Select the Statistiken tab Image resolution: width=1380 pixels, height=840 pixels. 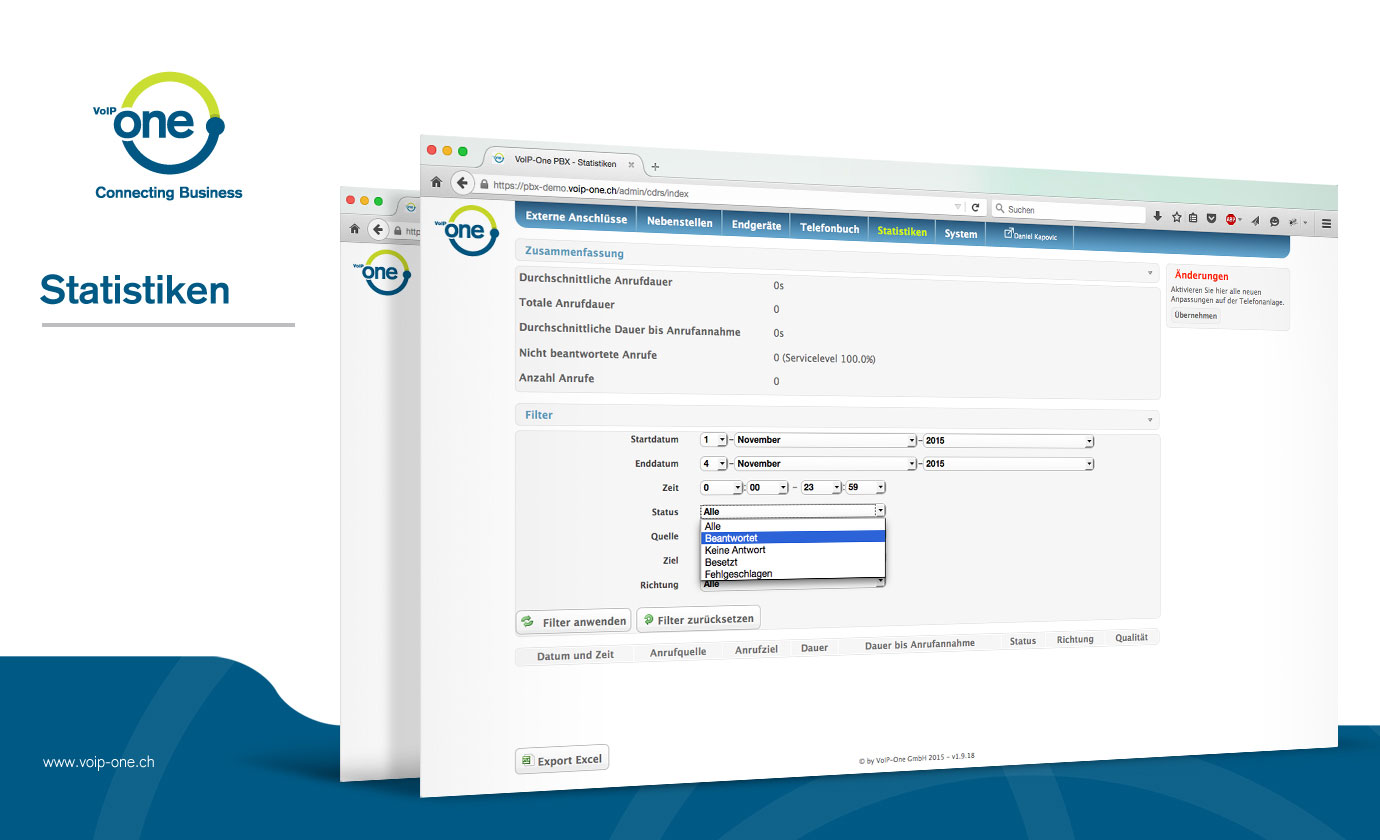click(902, 231)
